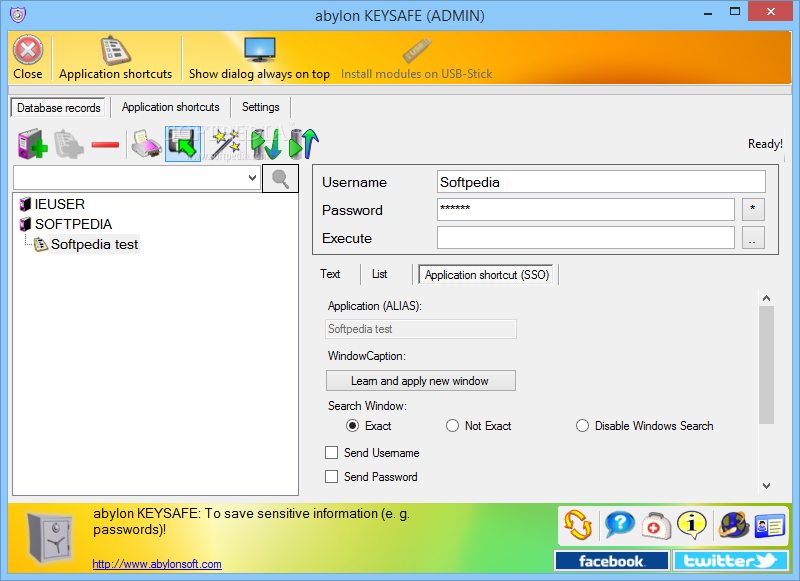This screenshot has width=800, height=581.
Task: Open the search combo box dropdown
Action: click(x=252, y=178)
